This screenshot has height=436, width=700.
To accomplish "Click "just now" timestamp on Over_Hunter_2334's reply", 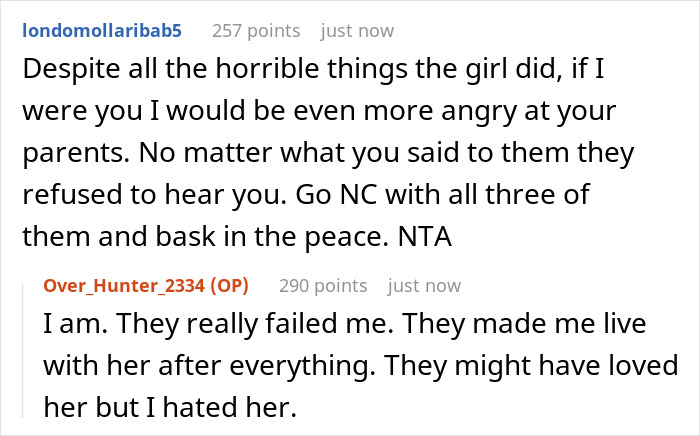I will tap(424, 286).
